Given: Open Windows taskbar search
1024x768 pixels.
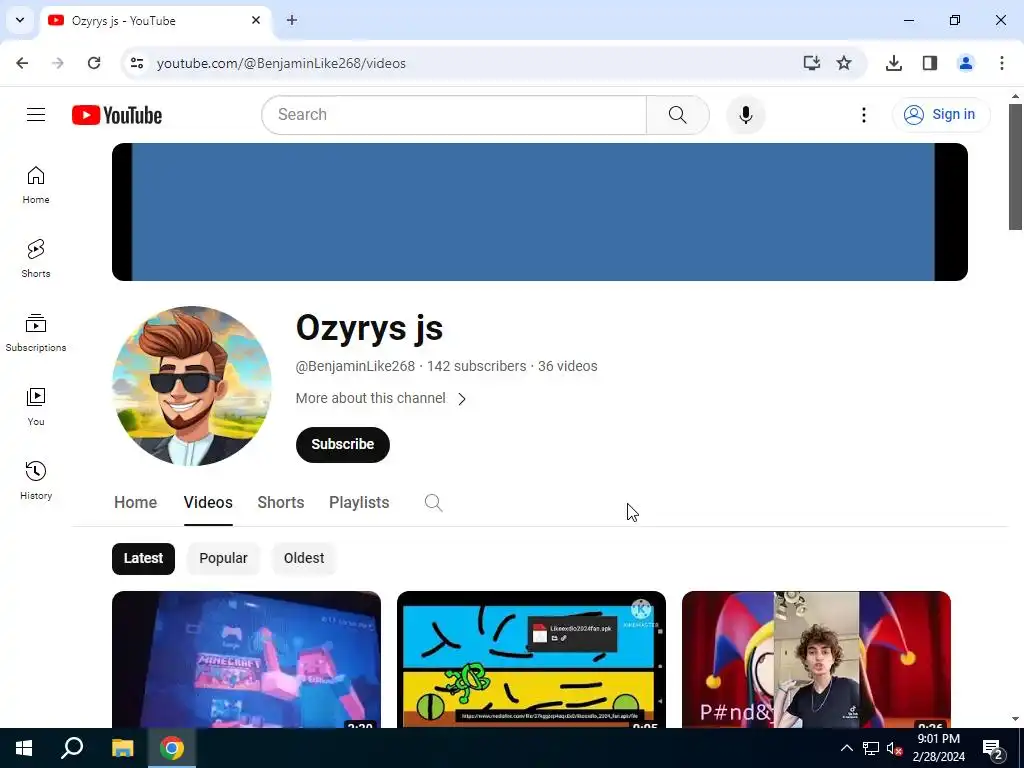Looking at the screenshot, I should (x=72, y=748).
